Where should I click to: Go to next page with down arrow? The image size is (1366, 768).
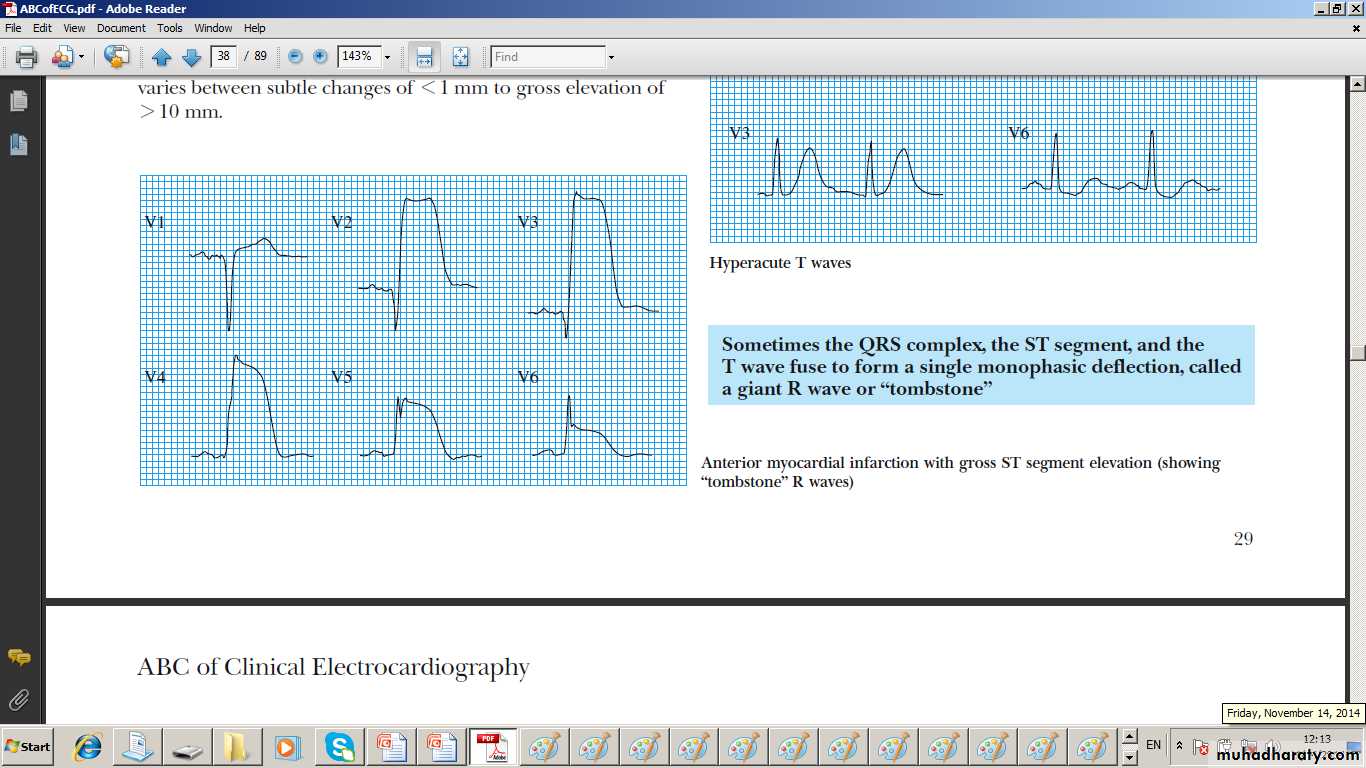click(191, 57)
